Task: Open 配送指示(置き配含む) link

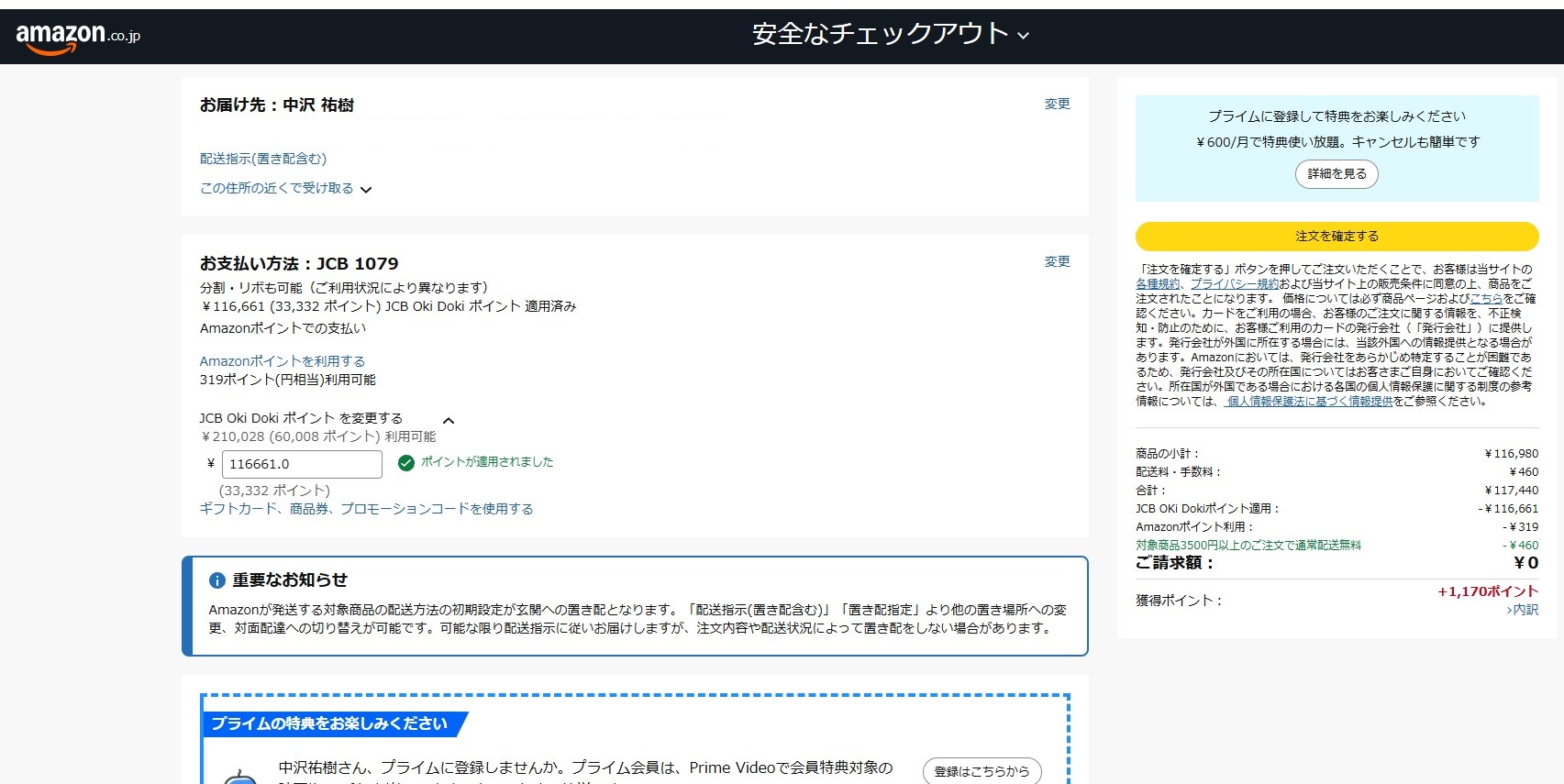Action: click(263, 159)
